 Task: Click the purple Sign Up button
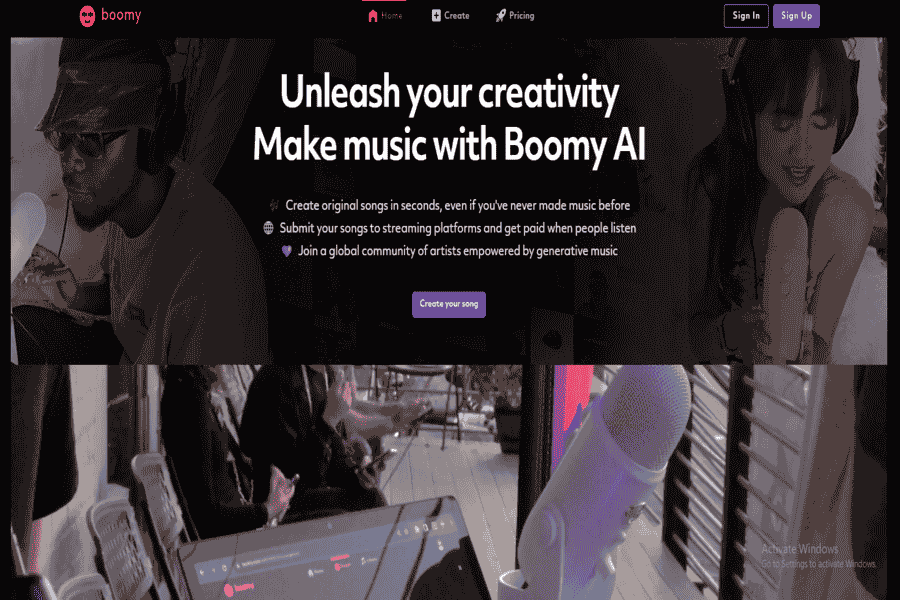(x=796, y=16)
